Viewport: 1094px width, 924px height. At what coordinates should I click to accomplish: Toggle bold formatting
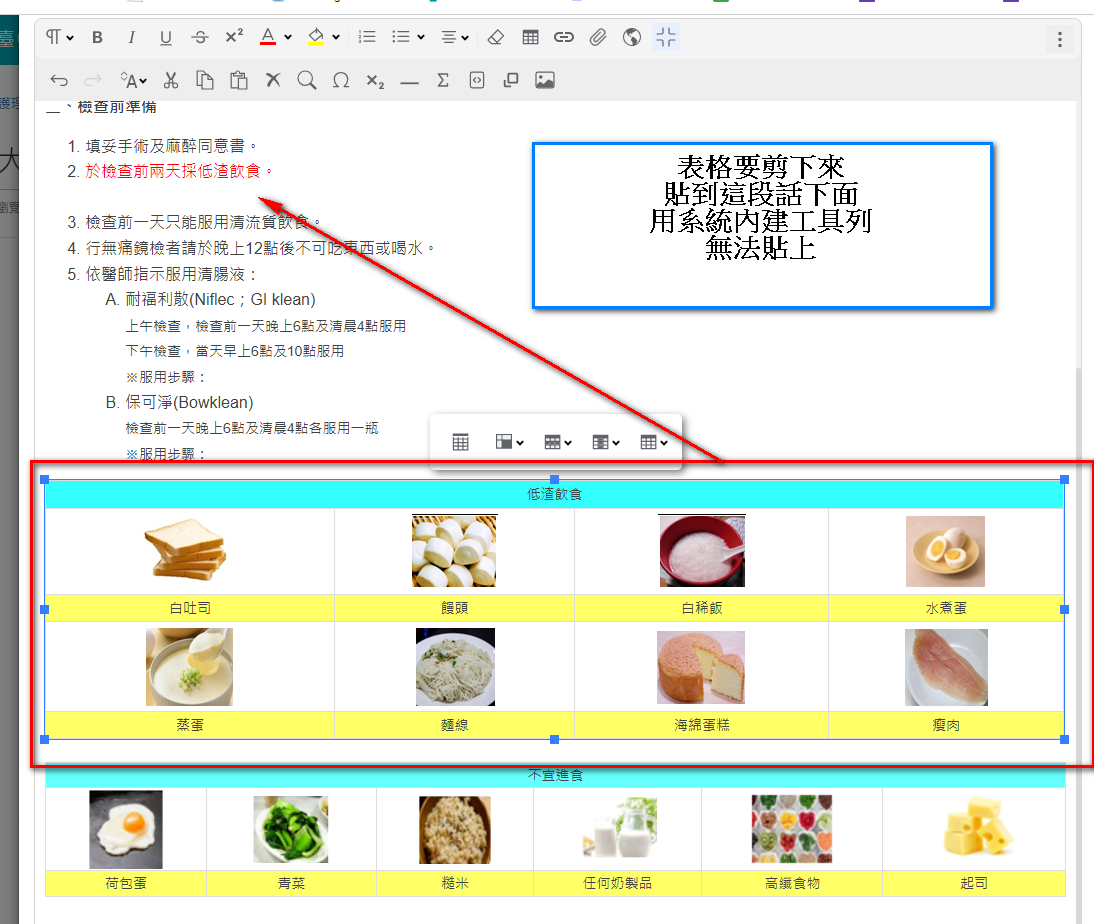98,38
